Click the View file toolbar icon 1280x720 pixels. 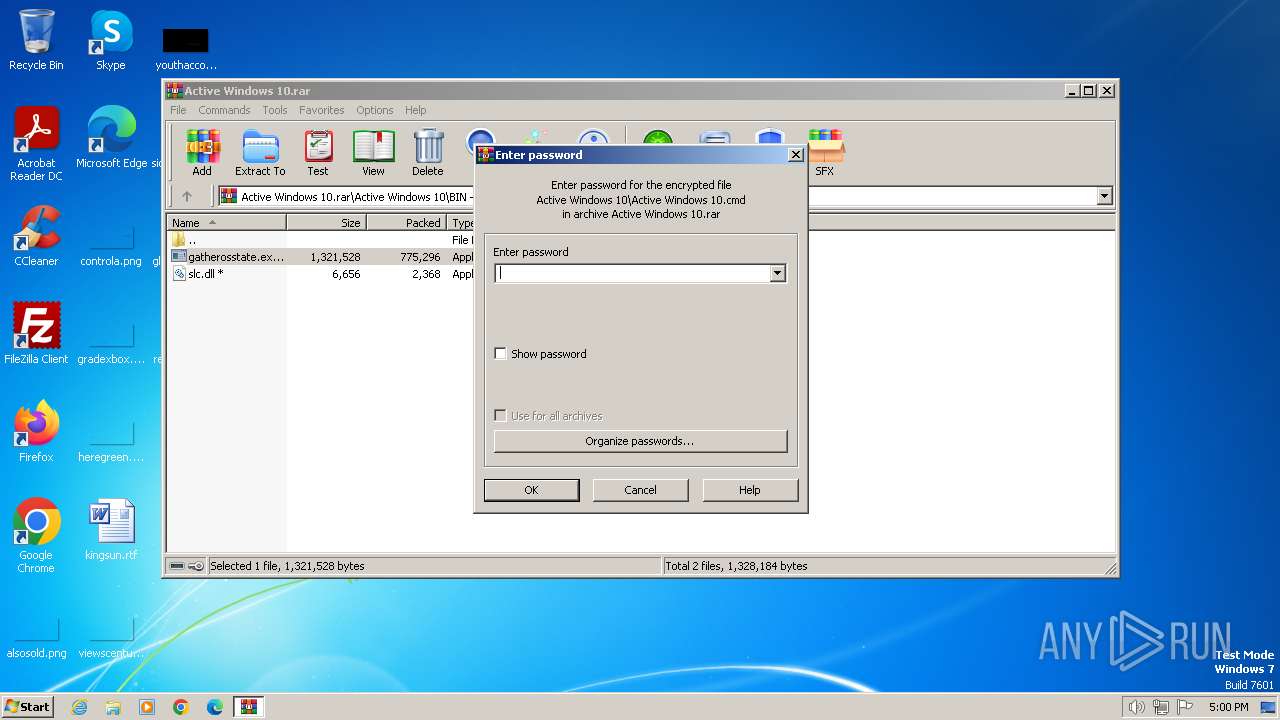373,146
